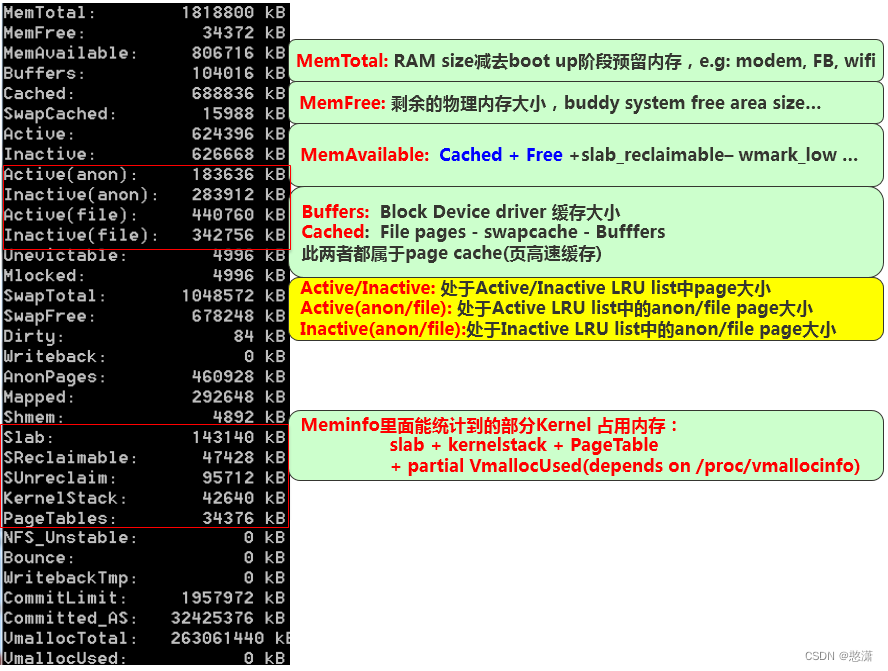This screenshot has height=671, width=888.
Task: Select the Mlocked 4996 kB row
Action: (144, 276)
